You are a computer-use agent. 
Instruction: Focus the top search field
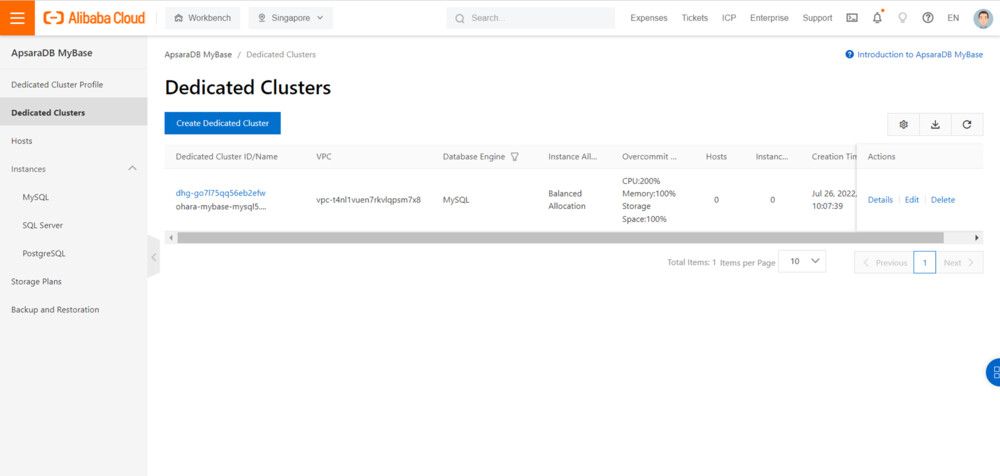coord(531,18)
